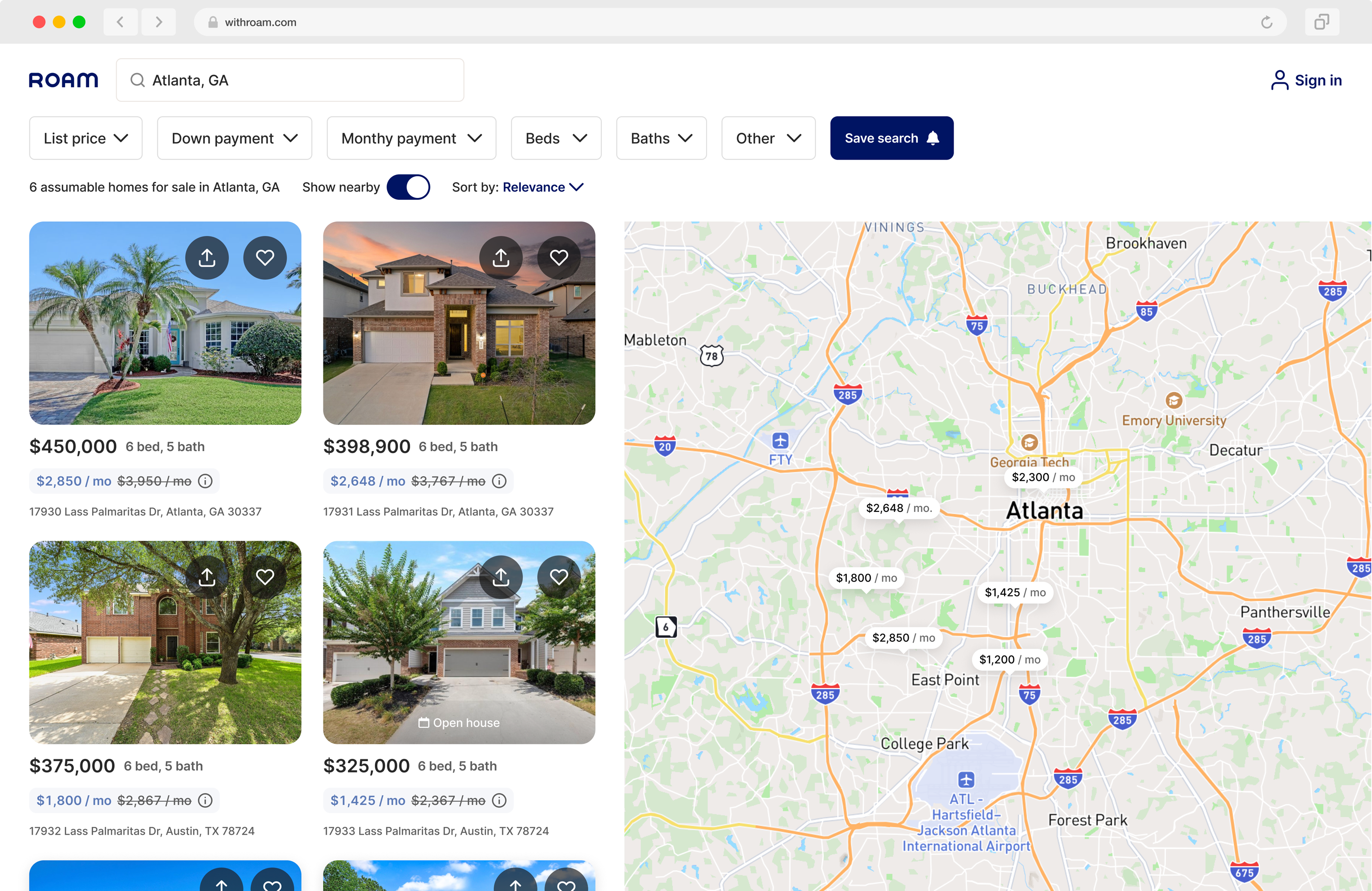Click info icon beside $1,425 / mo payment
Image resolution: width=1372 pixels, height=891 pixels.
[499, 800]
